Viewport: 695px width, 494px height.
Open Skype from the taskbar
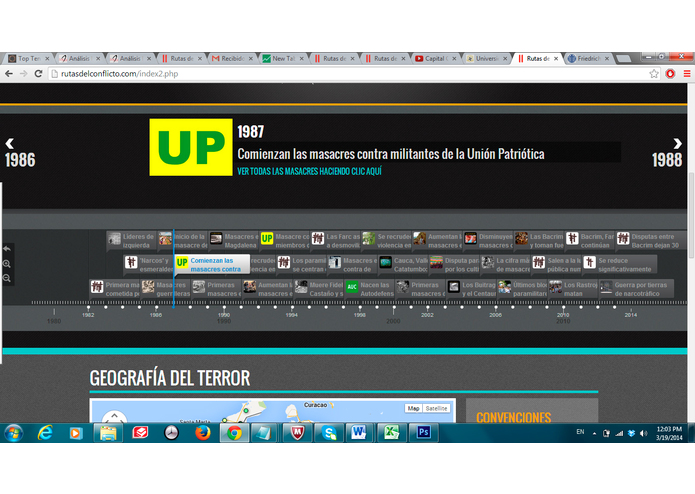pos(329,432)
